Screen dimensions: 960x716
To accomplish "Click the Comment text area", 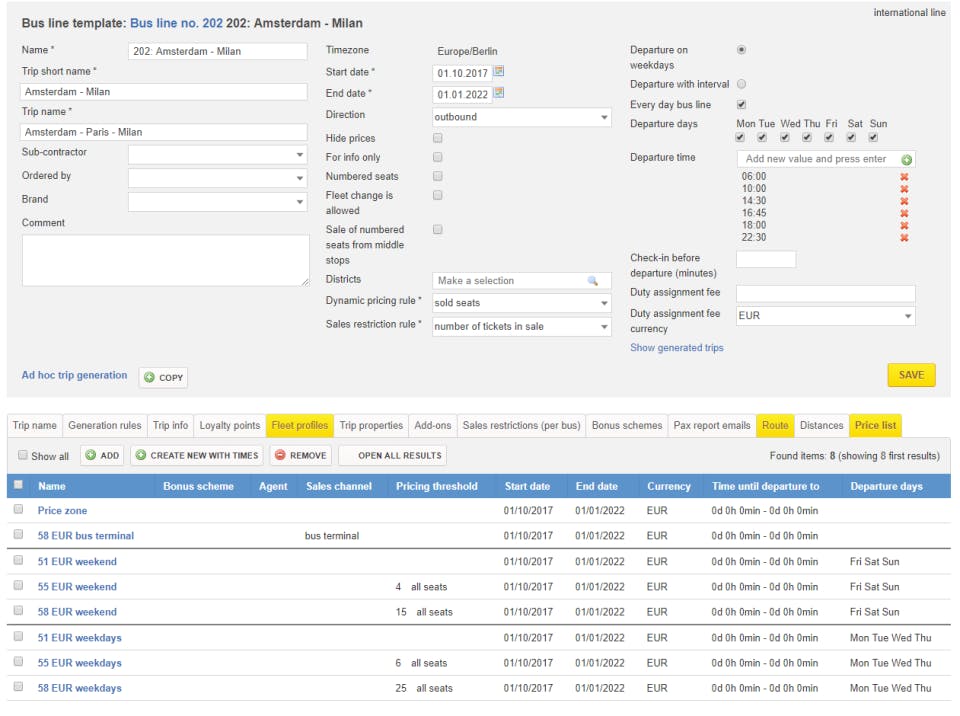I will [166, 261].
